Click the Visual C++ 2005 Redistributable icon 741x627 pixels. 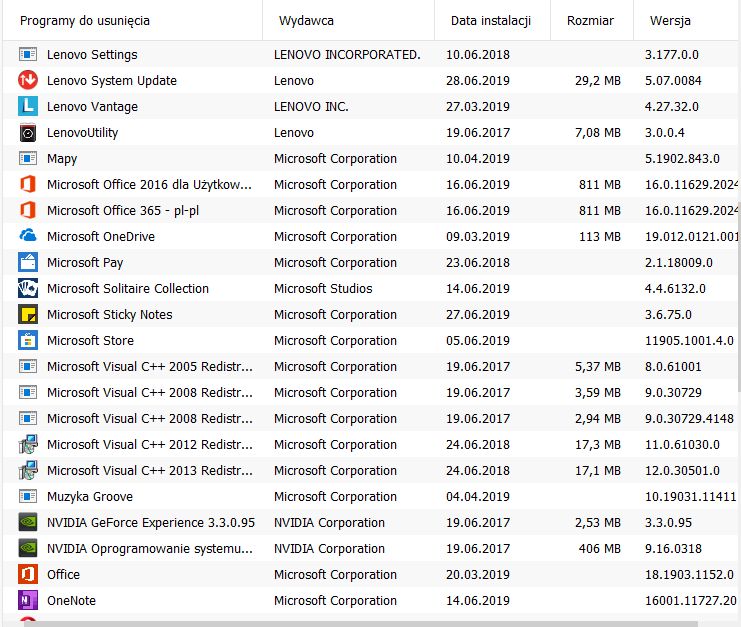[x=28, y=366]
